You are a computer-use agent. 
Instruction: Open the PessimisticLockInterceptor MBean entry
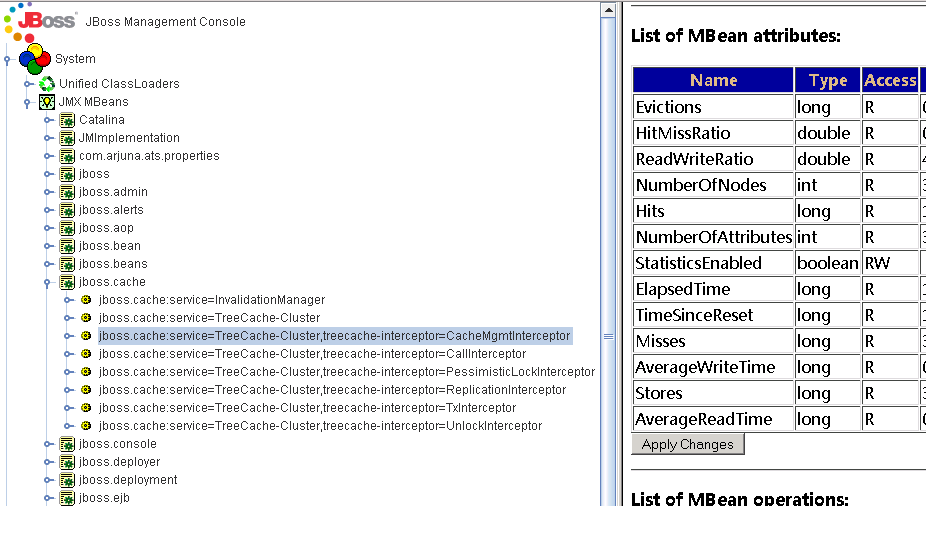[347, 372]
